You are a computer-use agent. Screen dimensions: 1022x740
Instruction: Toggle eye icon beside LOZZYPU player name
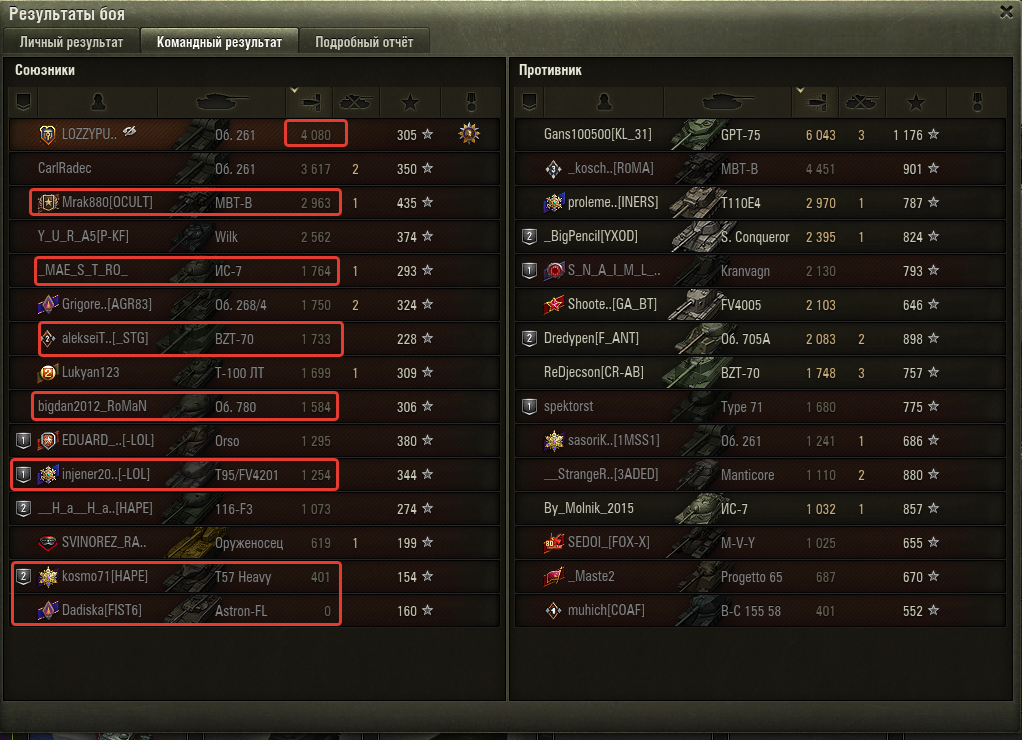[x=130, y=131]
